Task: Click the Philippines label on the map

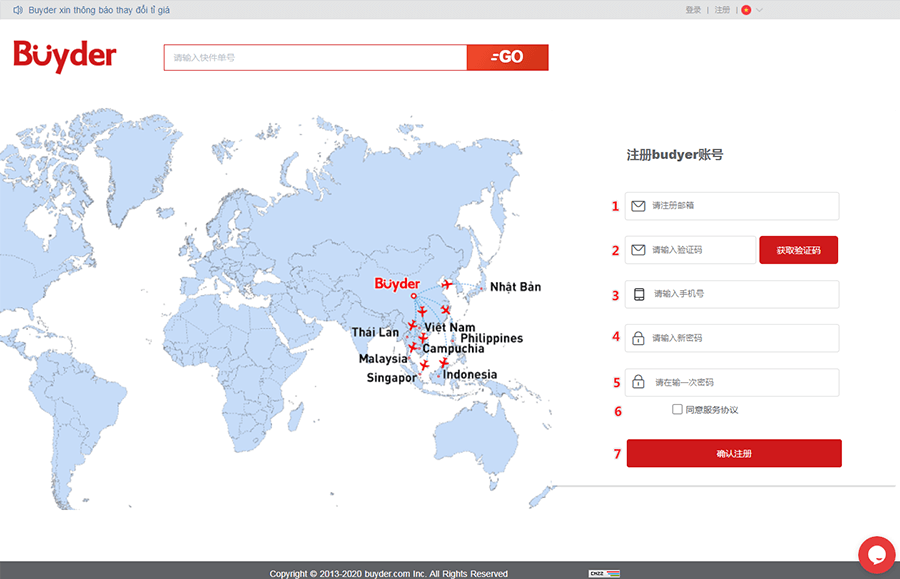Action: (x=492, y=338)
